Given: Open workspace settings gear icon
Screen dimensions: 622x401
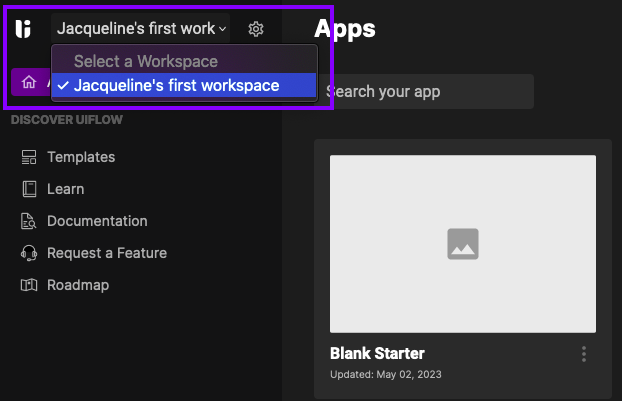Looking at the screenshot, I should [x=256, y=29].
